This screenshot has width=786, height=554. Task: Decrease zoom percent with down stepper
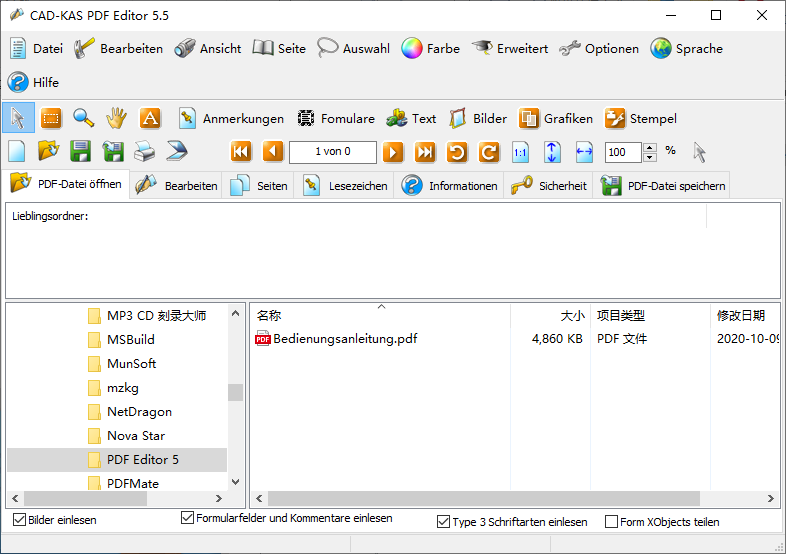650,157
